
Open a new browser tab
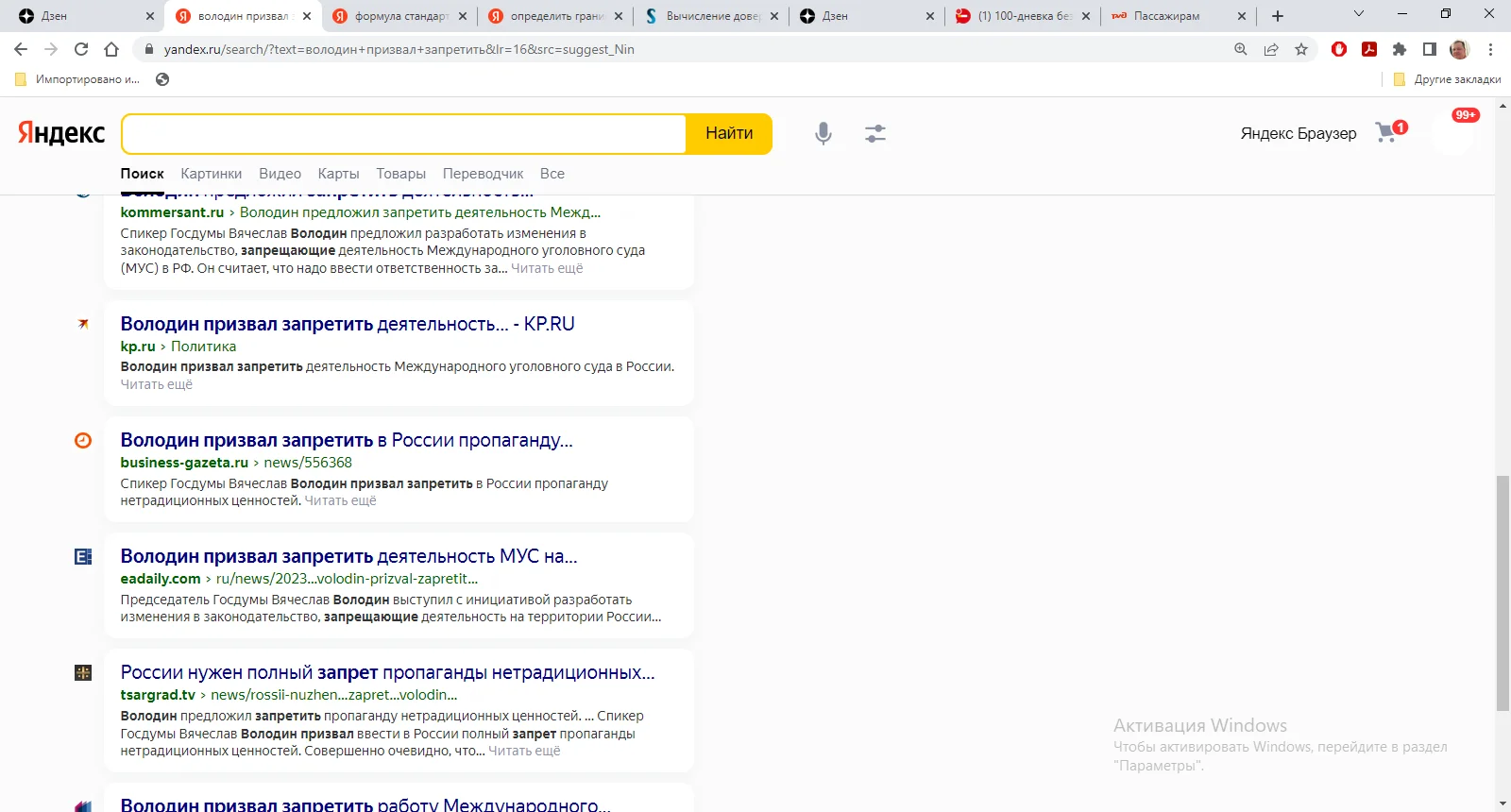tap(1278, 16)
